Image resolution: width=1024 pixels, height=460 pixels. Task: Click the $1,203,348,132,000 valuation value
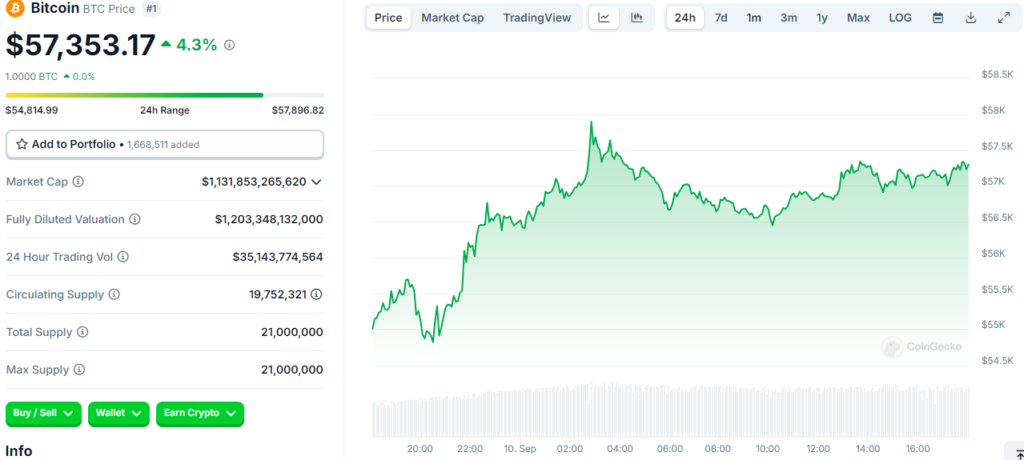(x=268, y=220)
